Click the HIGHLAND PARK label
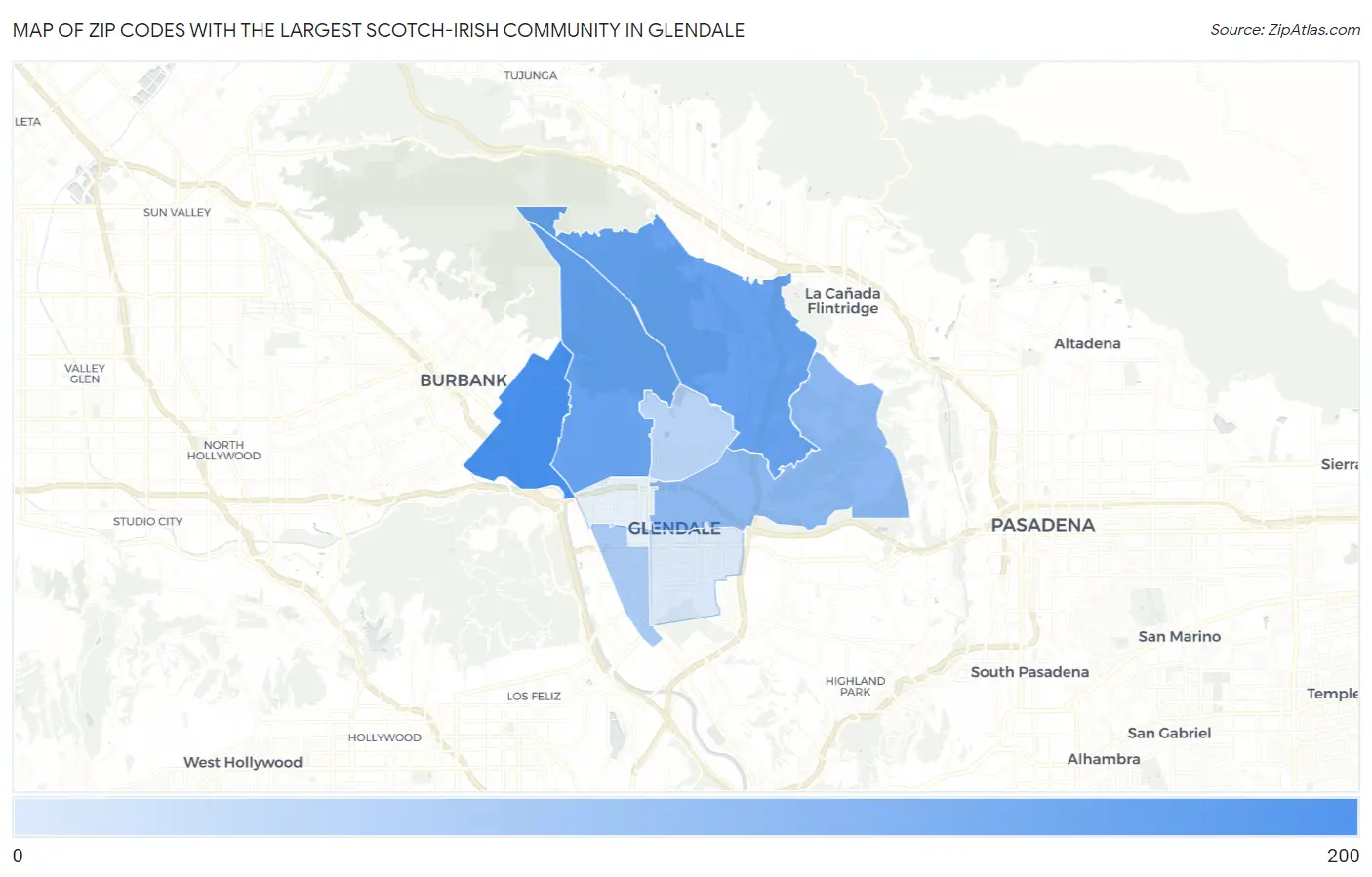Screen dimensions: 1372x877 [x=855, y=686]
